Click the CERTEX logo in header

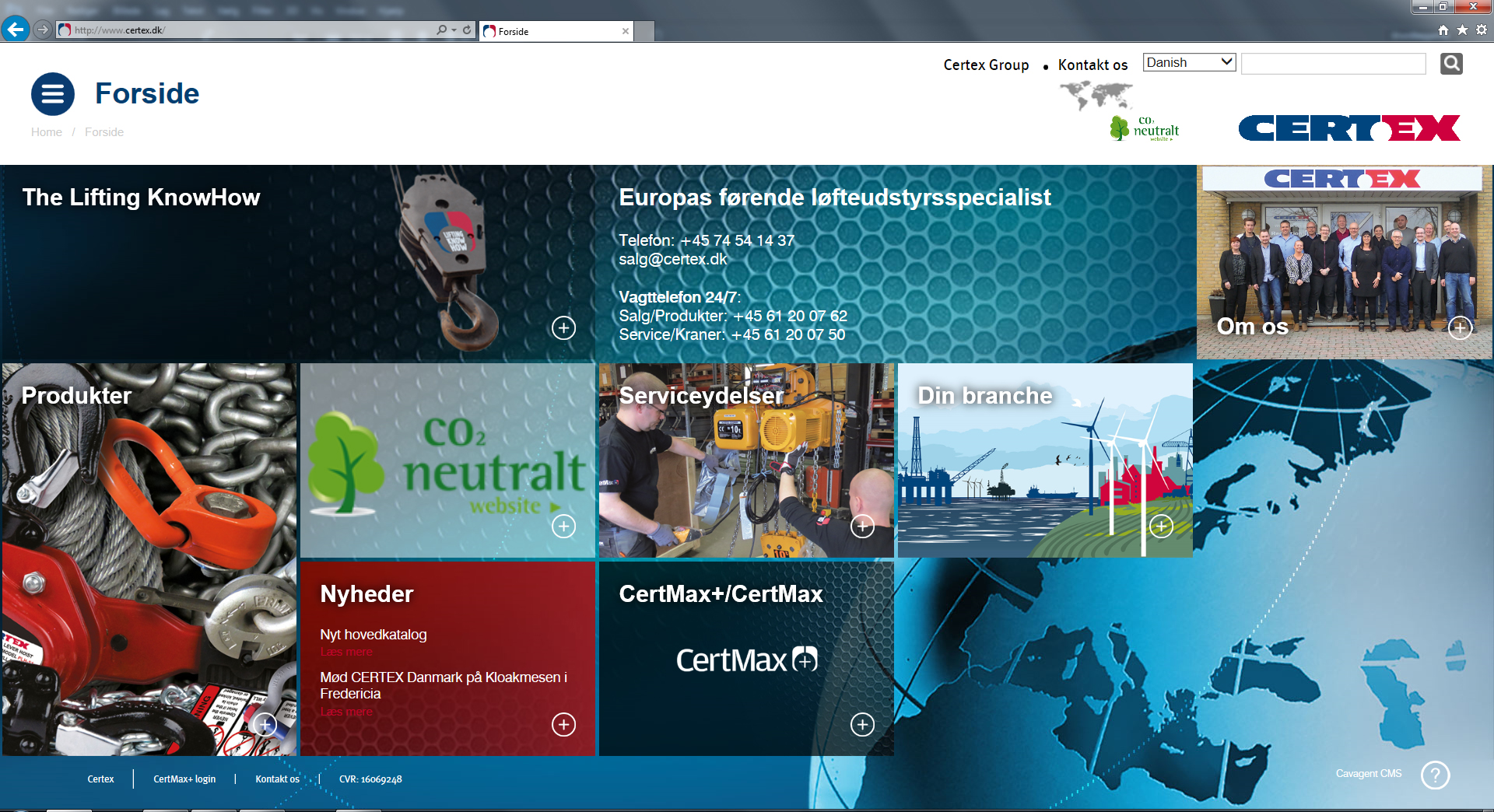[x=1349, y=128]
